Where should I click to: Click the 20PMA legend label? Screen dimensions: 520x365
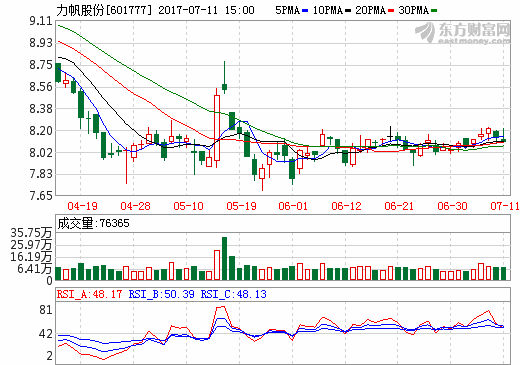[x=370, y=10]
